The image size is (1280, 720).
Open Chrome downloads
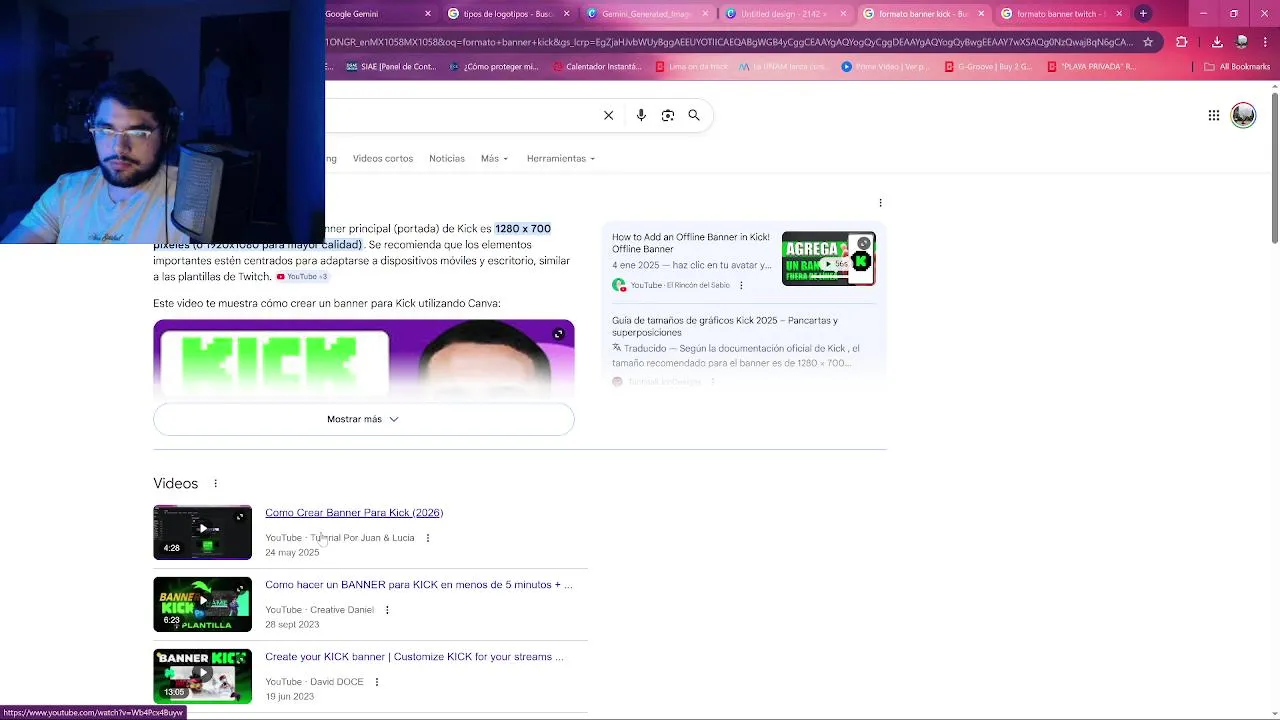click(1217, 42)
